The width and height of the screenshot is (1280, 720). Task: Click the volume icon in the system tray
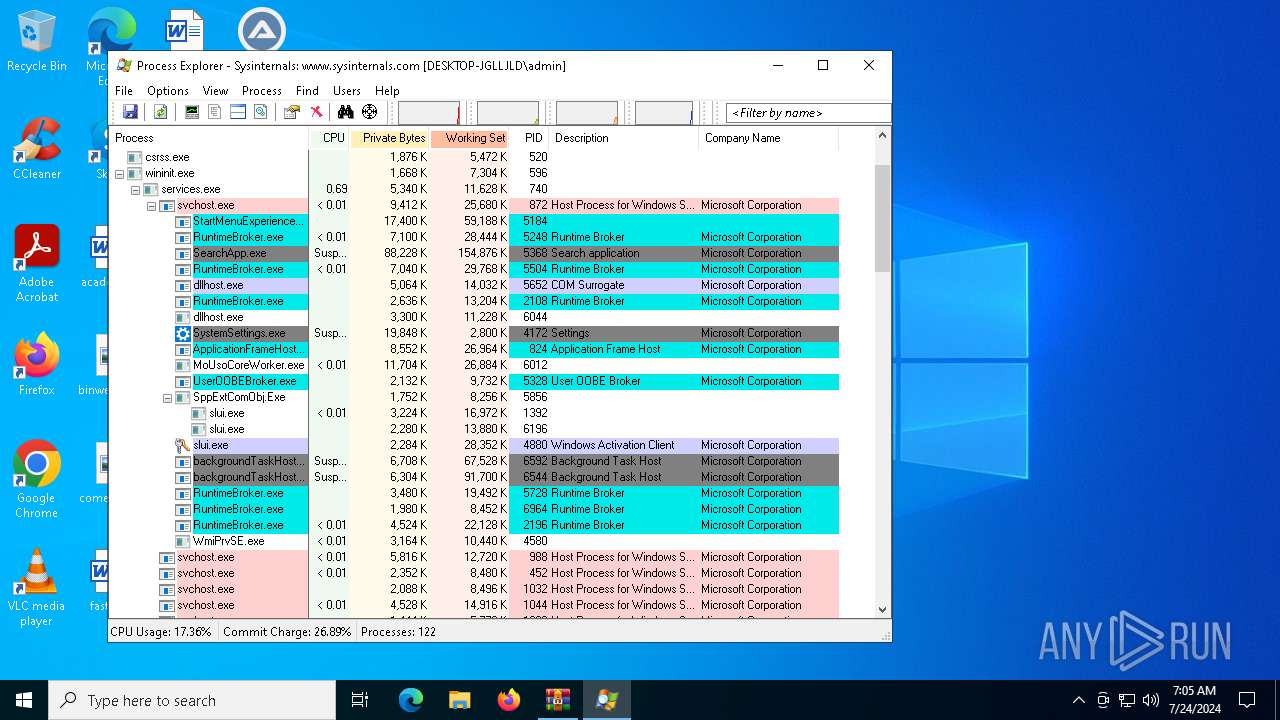click(x=1151, y=700)
